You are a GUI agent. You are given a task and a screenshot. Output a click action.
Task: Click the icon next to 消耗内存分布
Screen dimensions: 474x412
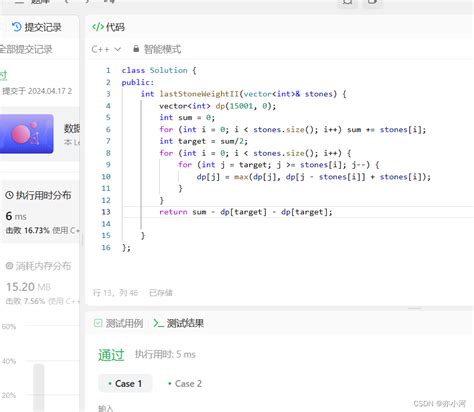pos(9,266)
